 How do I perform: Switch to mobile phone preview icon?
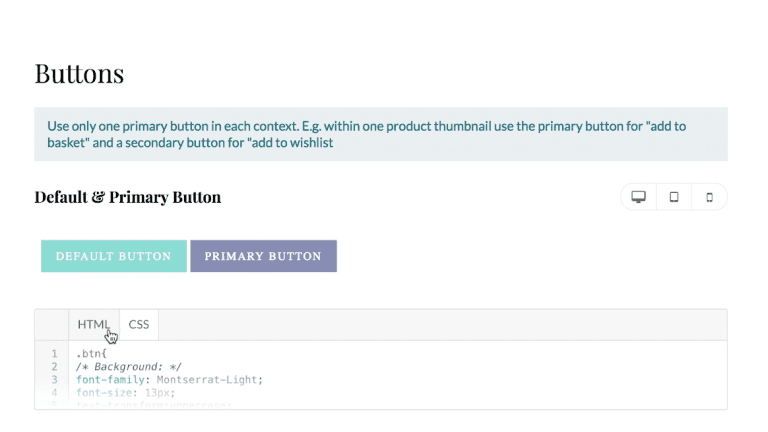point(709,197)
